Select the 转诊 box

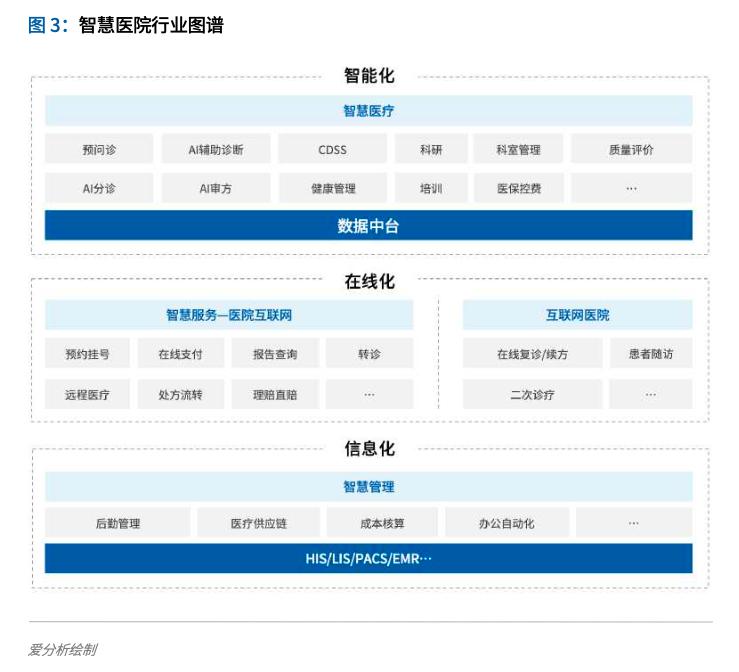point(370,353)
